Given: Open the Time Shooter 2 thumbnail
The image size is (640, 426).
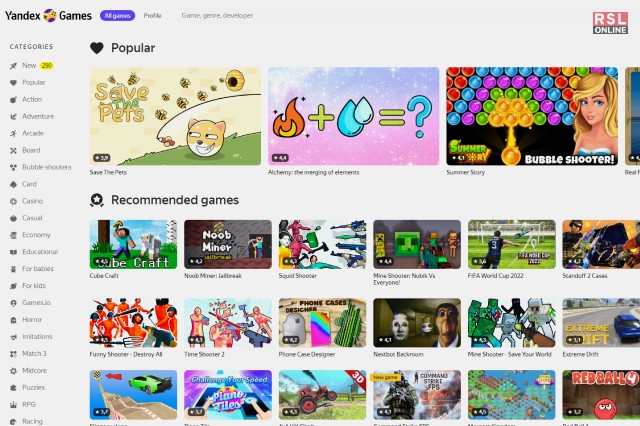Looking at the screenshot, I should pyautogui.click(x=228, y=323).
